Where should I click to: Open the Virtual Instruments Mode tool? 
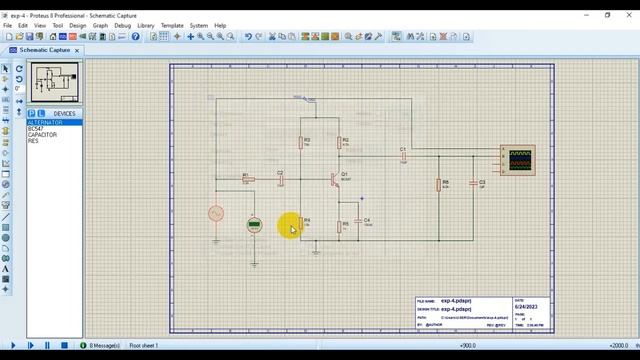point(5,205)
